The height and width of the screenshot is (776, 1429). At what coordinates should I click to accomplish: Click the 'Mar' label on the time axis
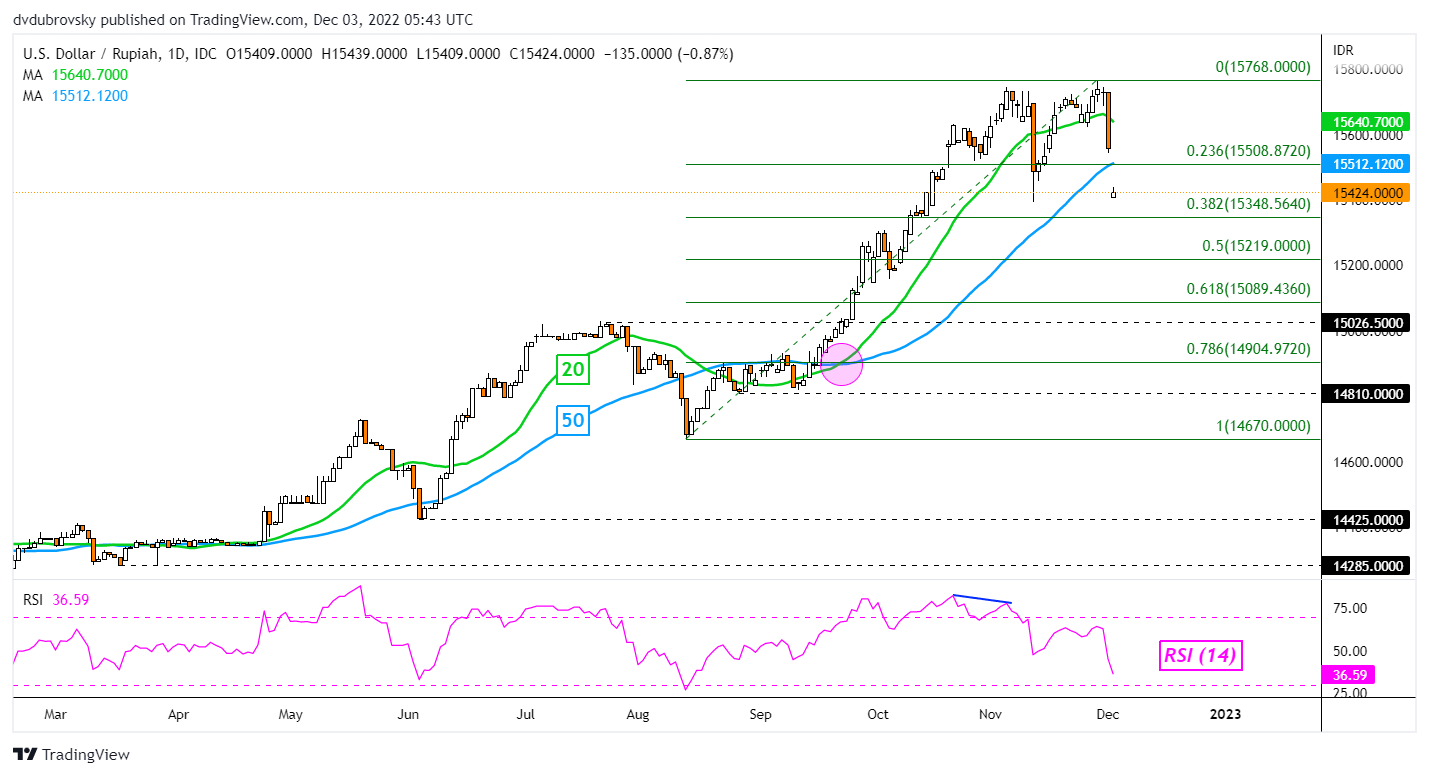tap(56, 715)
